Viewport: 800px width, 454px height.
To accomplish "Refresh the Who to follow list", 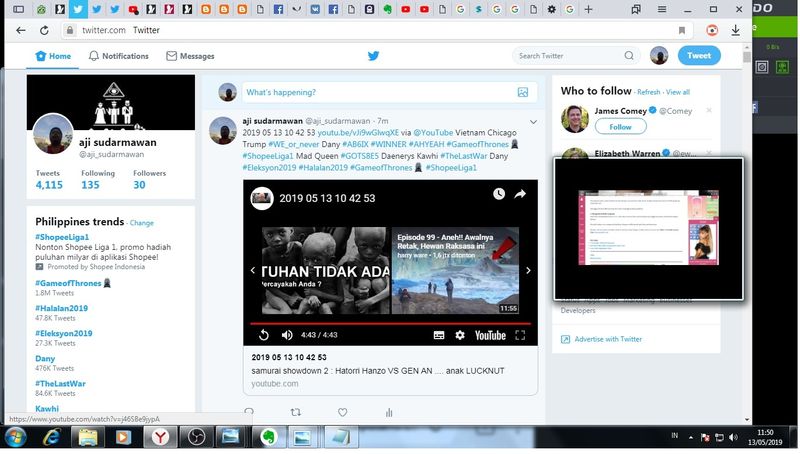I will coord(648,92).
